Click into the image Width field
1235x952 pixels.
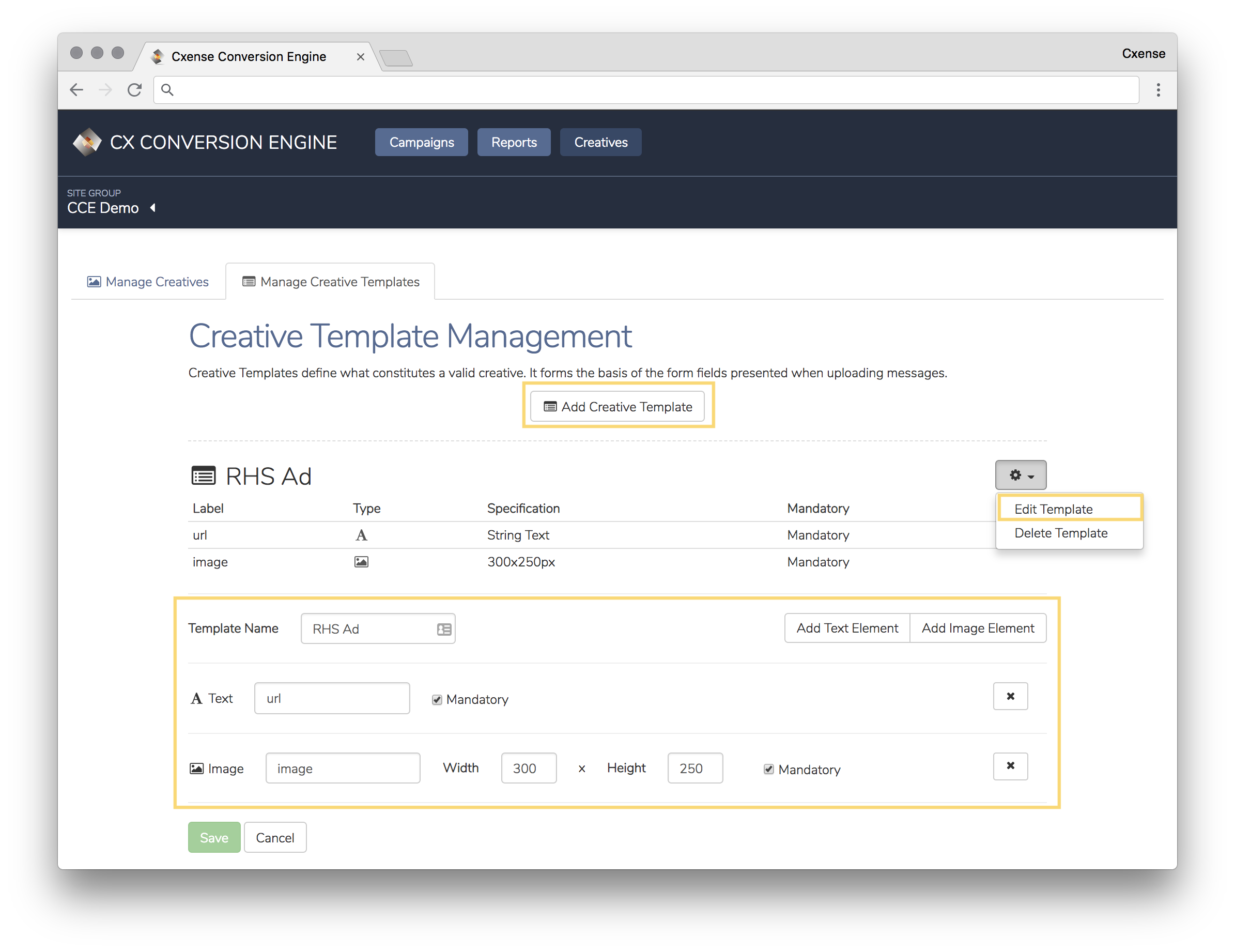528,767
